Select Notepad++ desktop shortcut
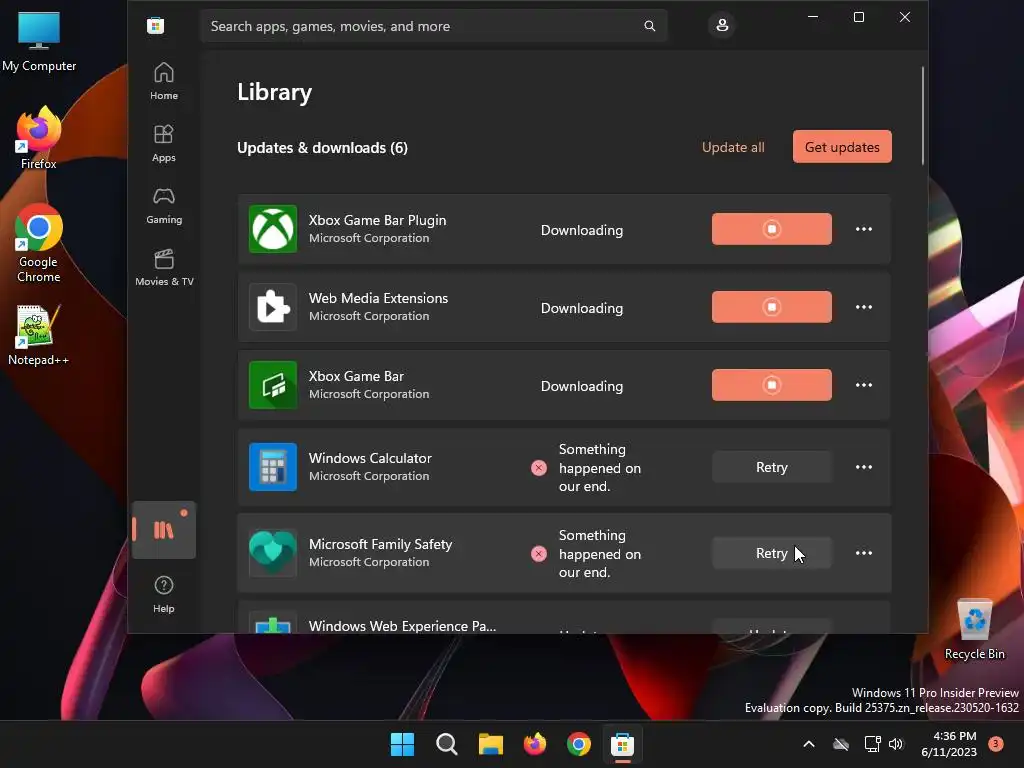 pyautogui.click(x=39, y=335)
